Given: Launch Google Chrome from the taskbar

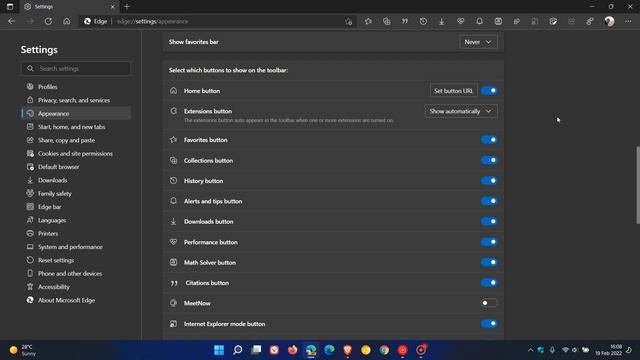Looking at the screenshot, I should pyautogui.click(x=384, y=350).
